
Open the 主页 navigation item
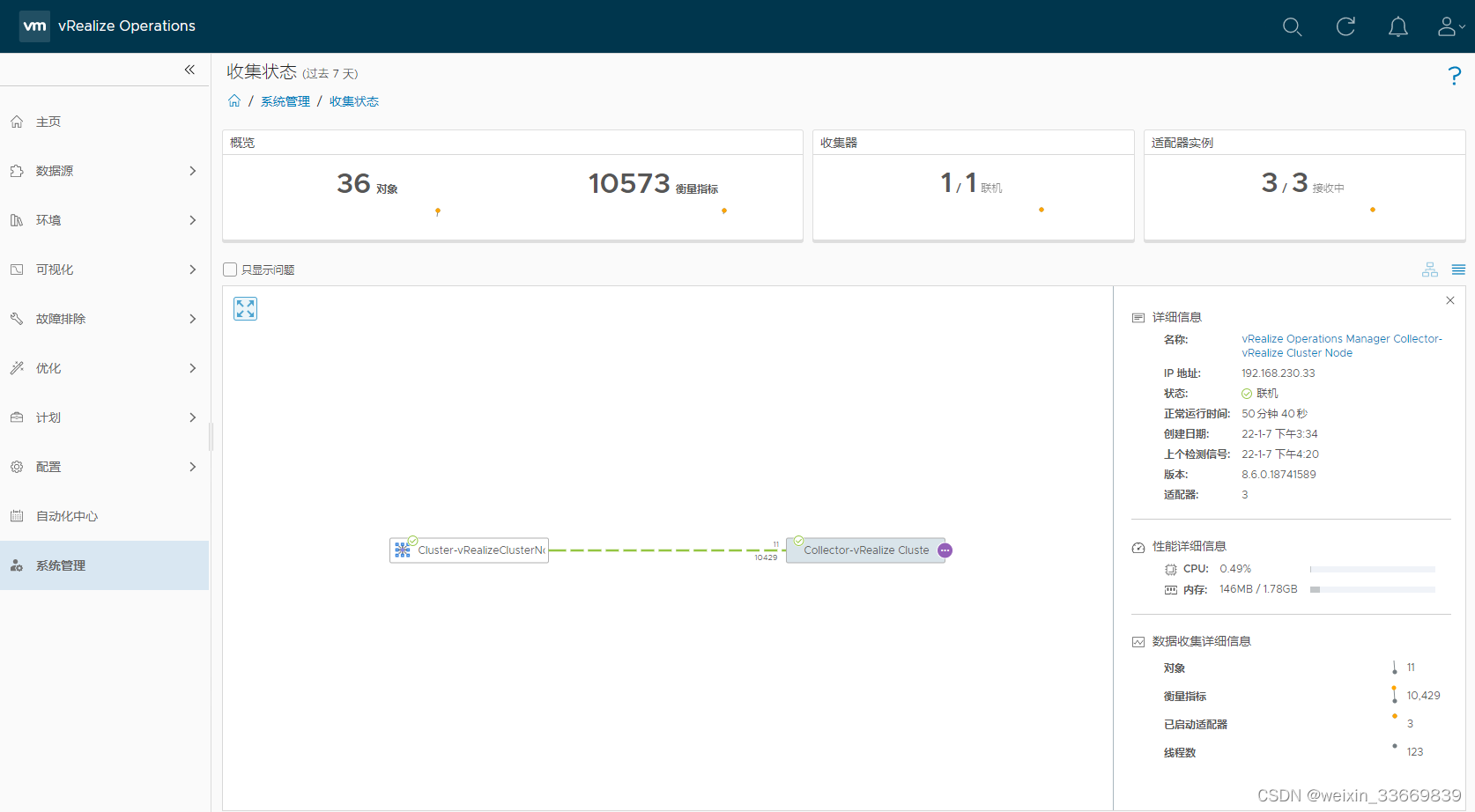point(105,122)
